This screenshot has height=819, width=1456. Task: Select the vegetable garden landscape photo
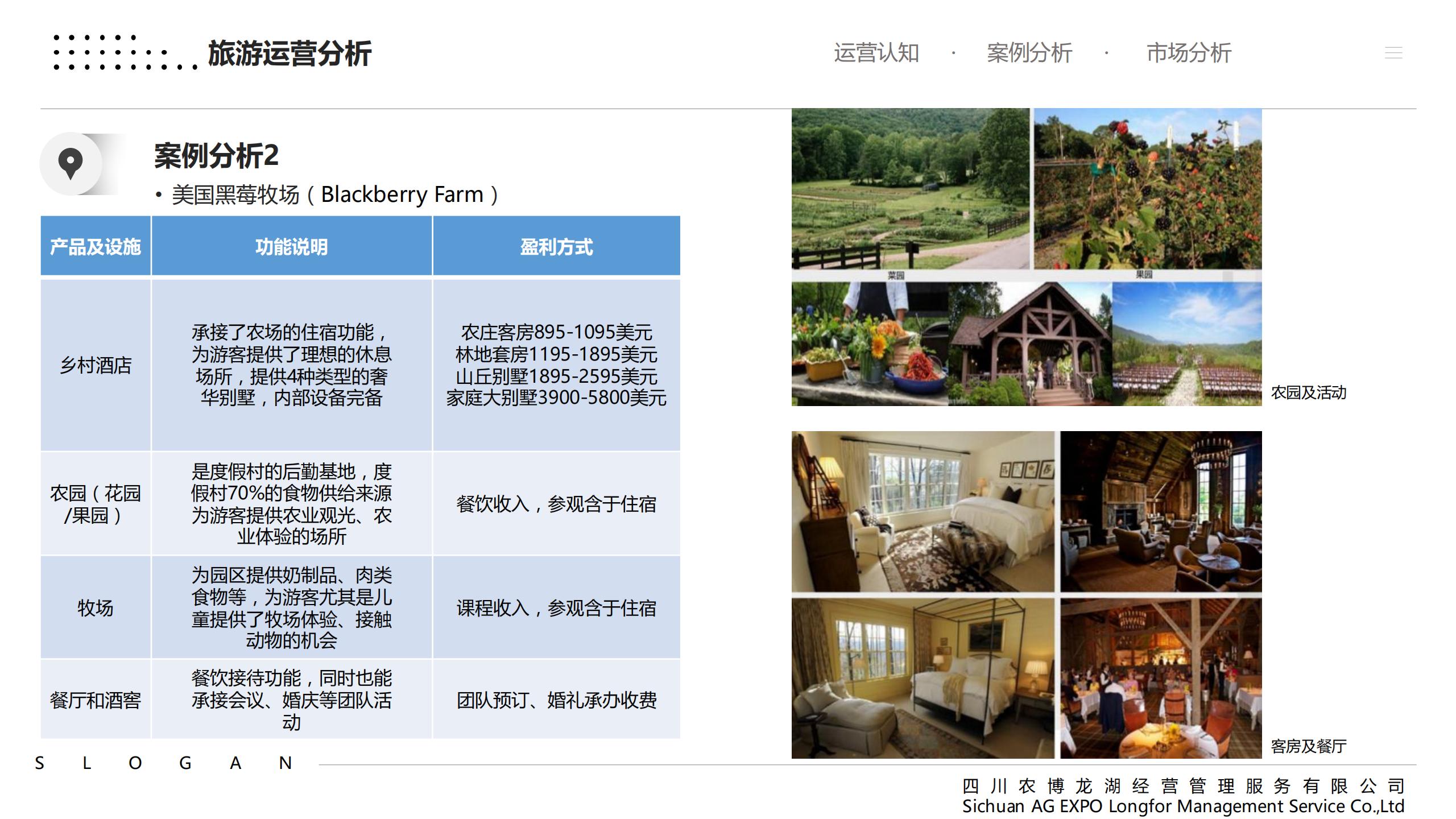[910, 189]
